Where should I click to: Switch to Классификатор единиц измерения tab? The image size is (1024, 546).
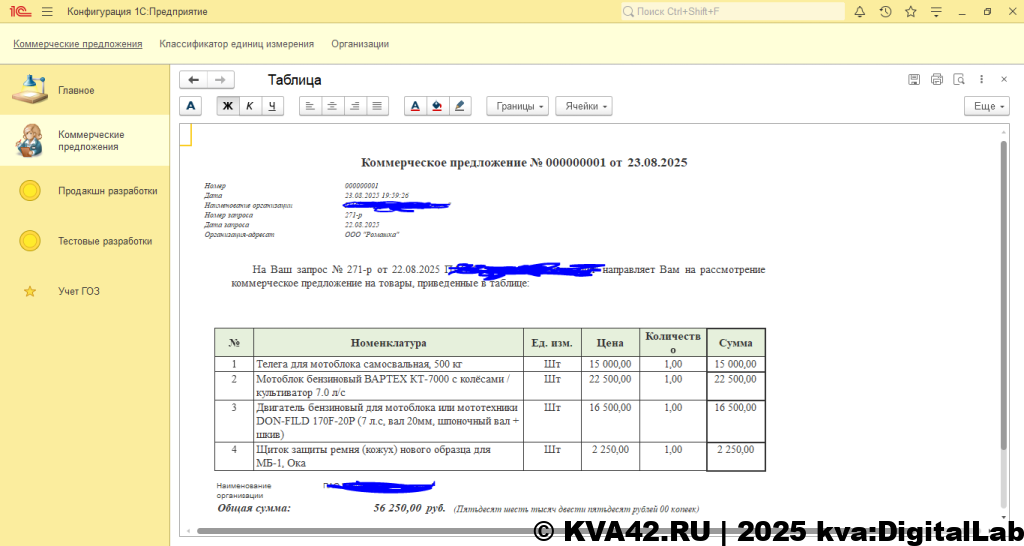pos(236,44)
